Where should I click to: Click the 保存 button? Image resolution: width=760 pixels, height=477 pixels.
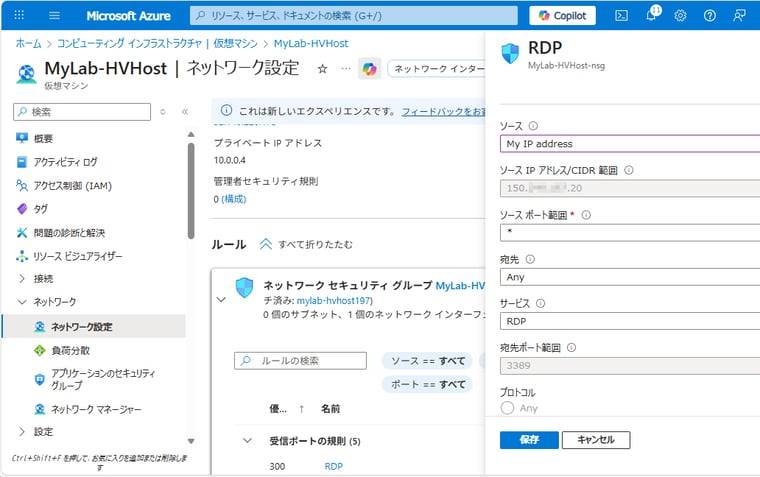[529, 440]
